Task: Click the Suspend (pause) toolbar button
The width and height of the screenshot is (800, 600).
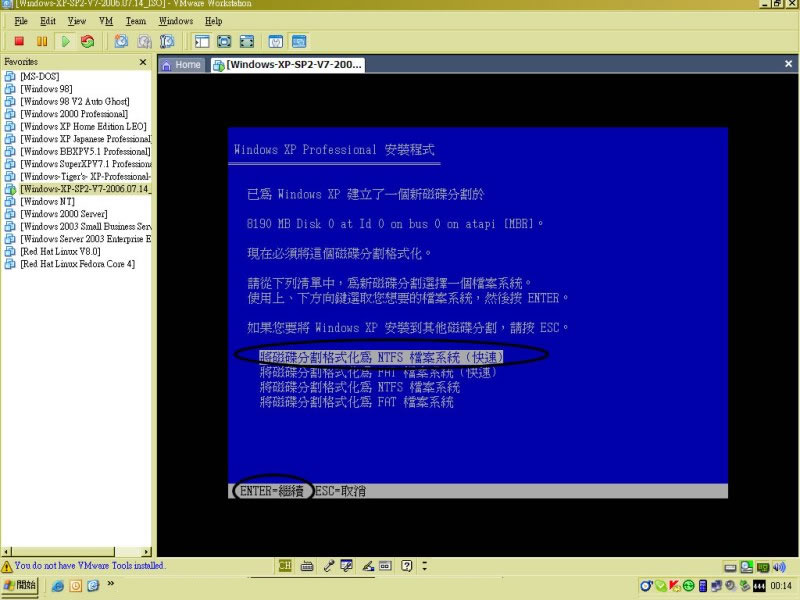Action: [42, 41]
